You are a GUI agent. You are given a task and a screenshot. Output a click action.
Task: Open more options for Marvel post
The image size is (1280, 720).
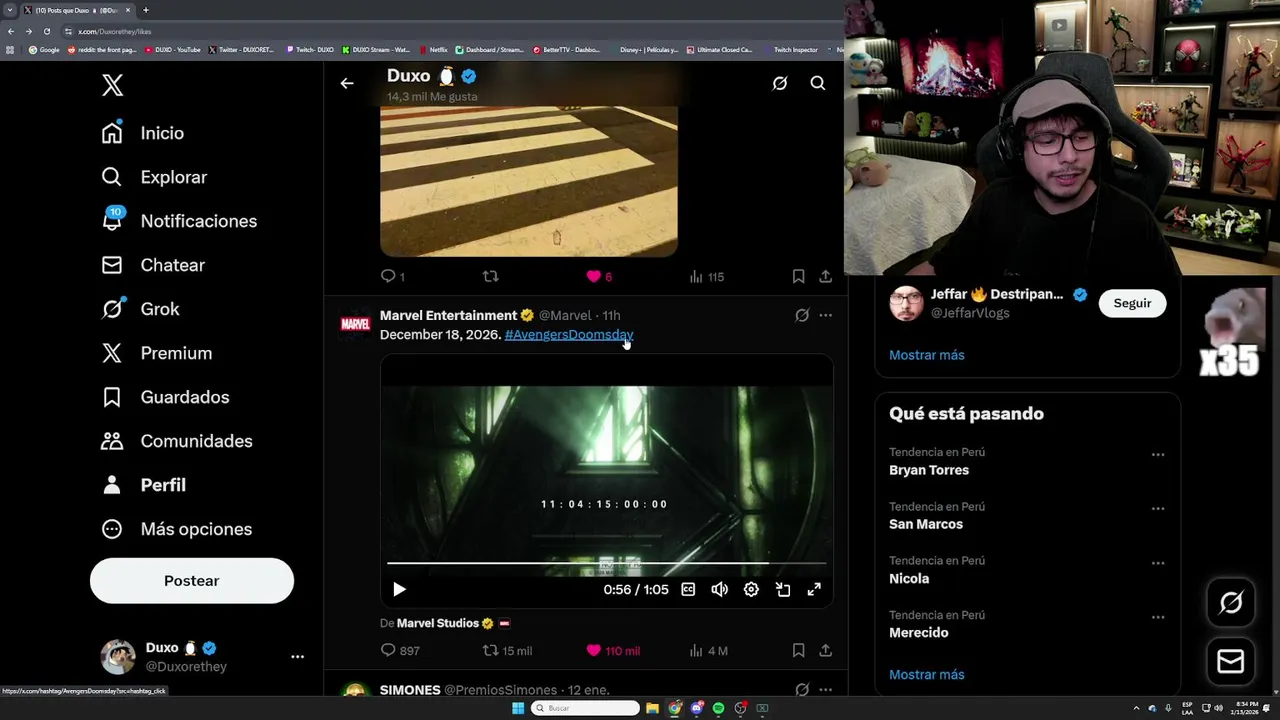click(x=825, y=315)
